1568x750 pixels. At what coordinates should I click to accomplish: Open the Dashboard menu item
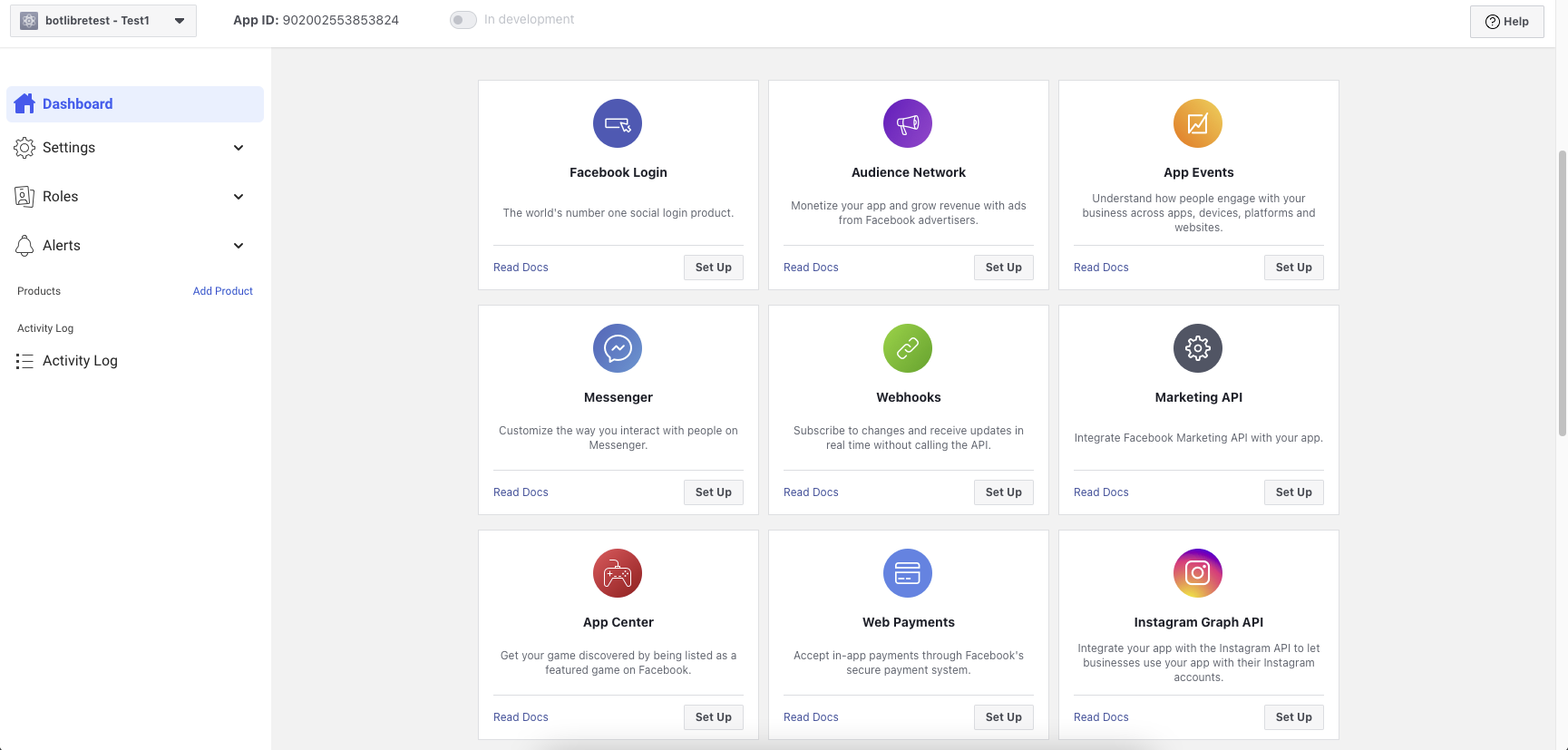(x=135, y=104)
